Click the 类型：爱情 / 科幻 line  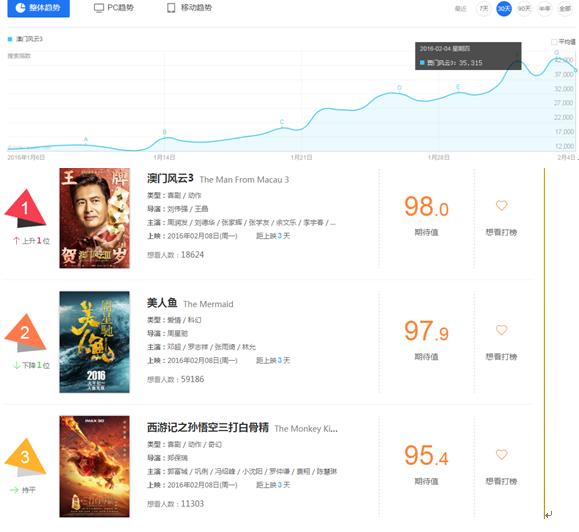click(174, 320)
